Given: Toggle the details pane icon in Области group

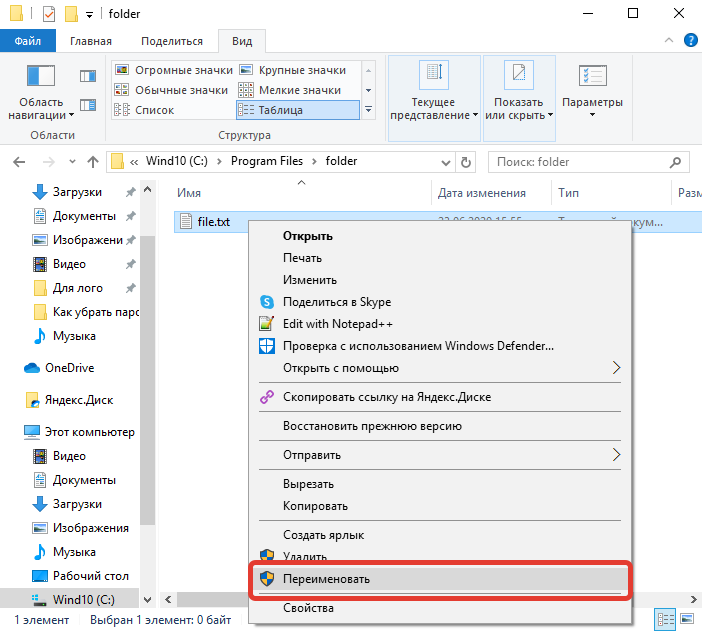Looking at the screenshot, I should click(x=88, y=105).
